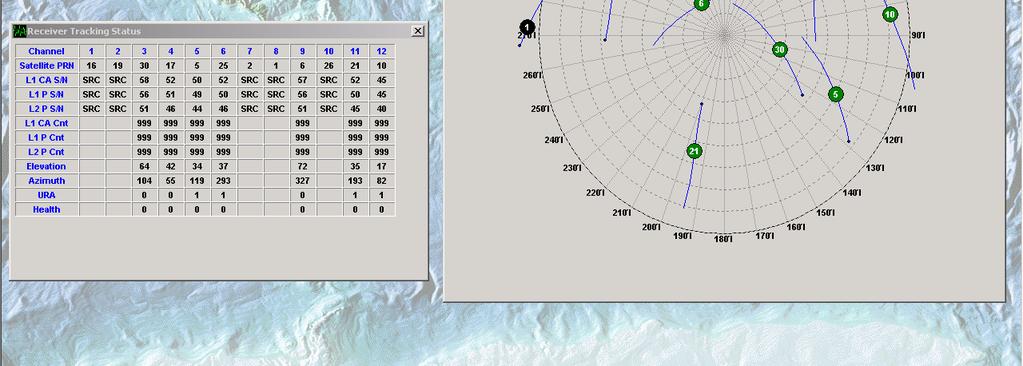Click the URA row label
This screenshot has height=366, width=1023.
click(x=46, y=194)
